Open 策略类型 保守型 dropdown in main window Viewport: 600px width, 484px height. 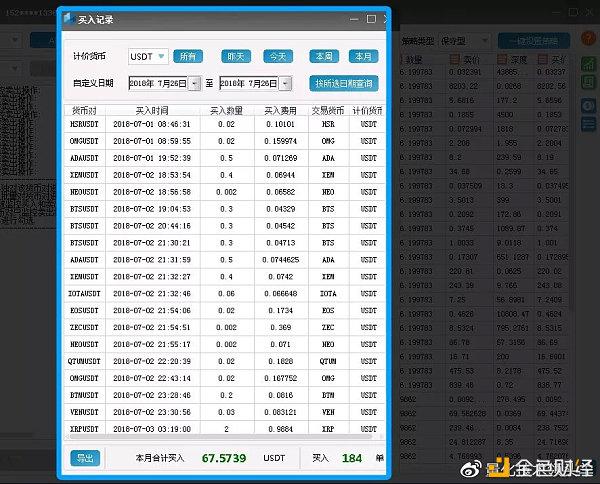pyautogui.click(x=464, y=40)
